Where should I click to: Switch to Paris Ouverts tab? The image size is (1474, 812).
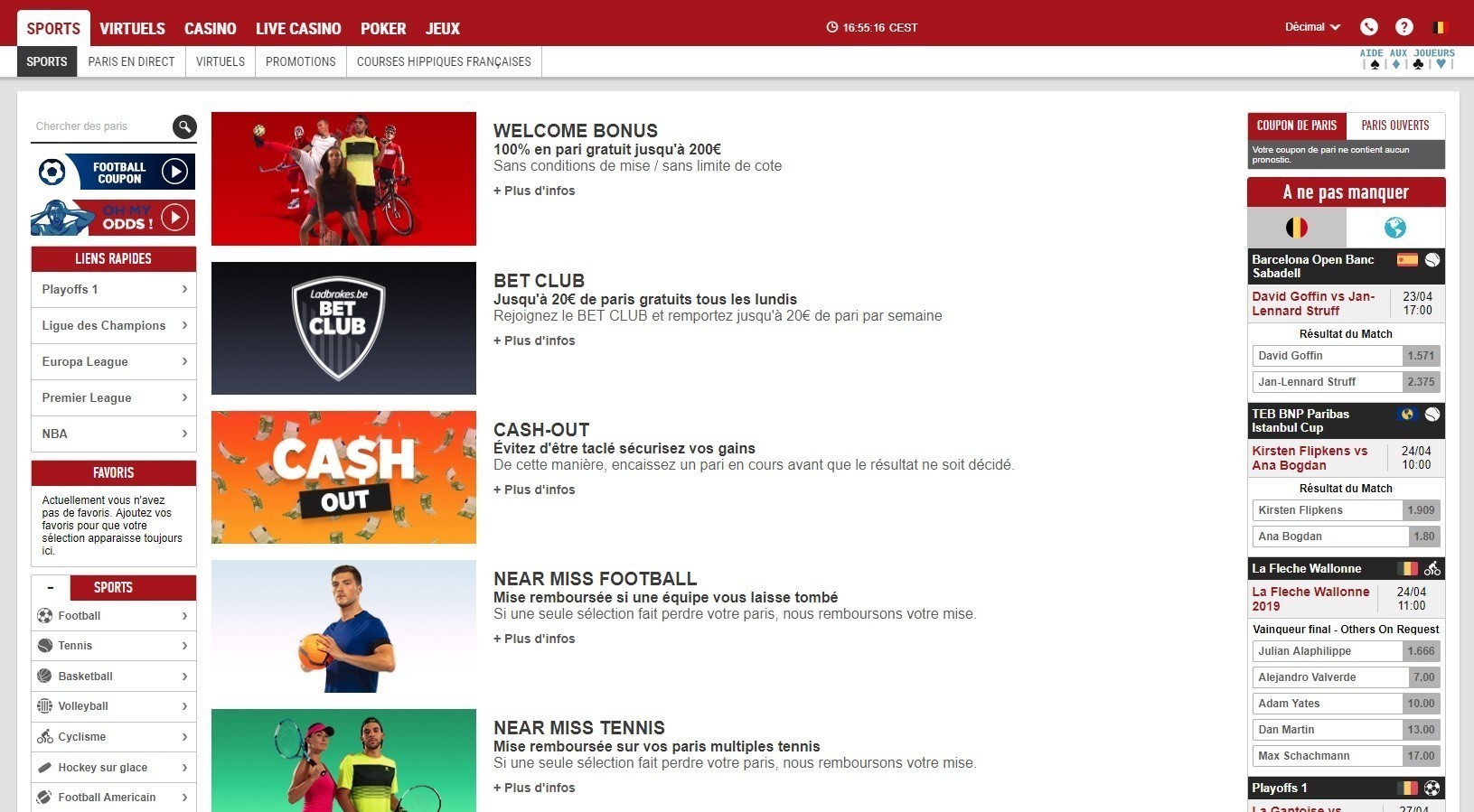click(x=1395, y=126)
